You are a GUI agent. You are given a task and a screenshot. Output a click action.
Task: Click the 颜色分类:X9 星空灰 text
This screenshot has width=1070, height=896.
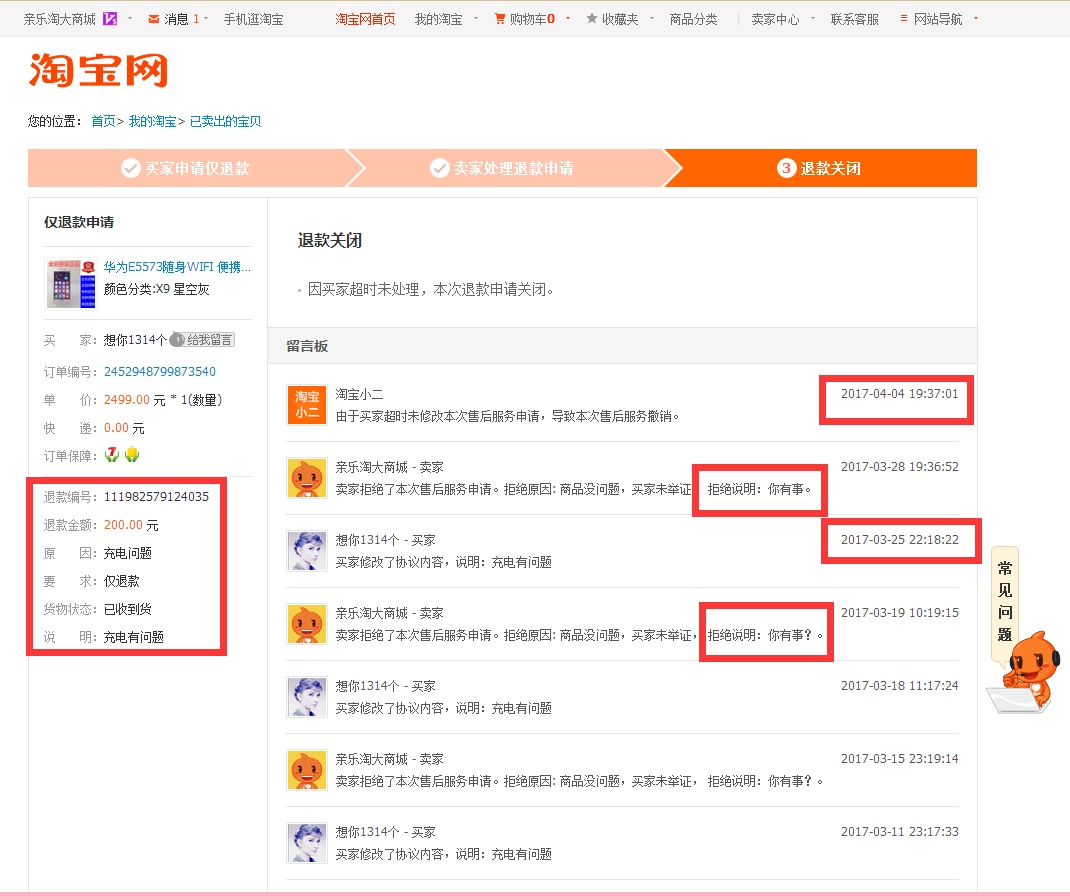(156, 289)
